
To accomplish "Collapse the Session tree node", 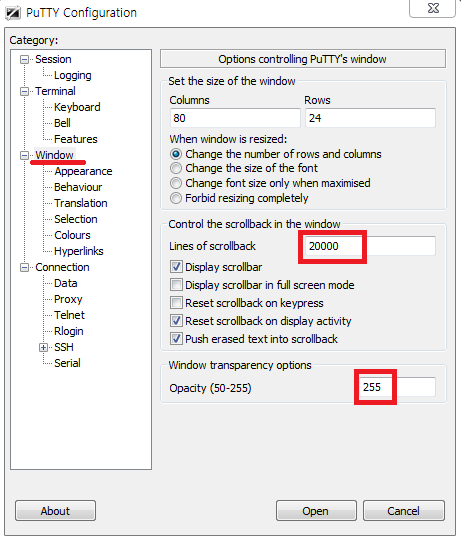I will point(24,59).
